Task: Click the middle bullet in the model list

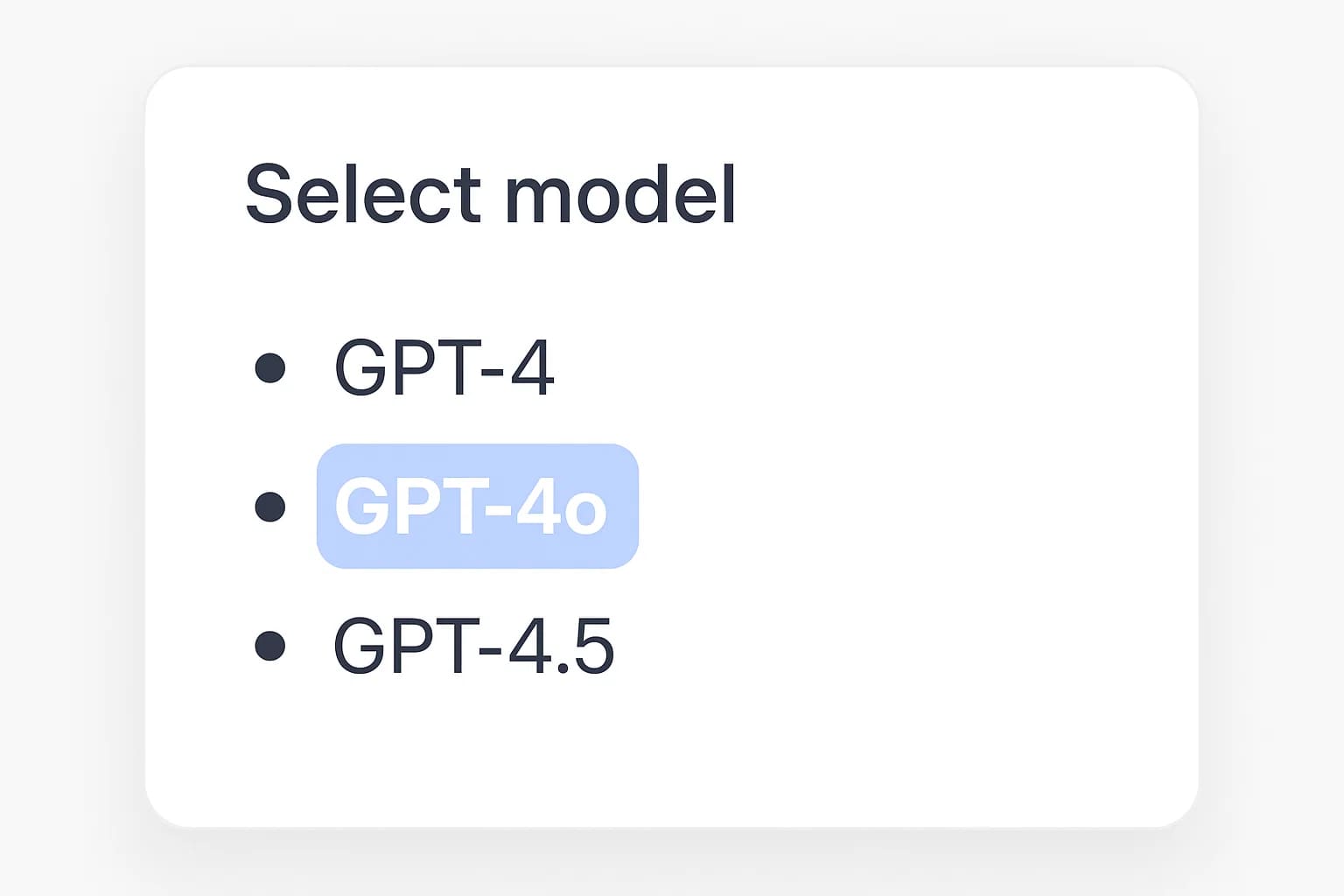Action: [x=269, y=507]
